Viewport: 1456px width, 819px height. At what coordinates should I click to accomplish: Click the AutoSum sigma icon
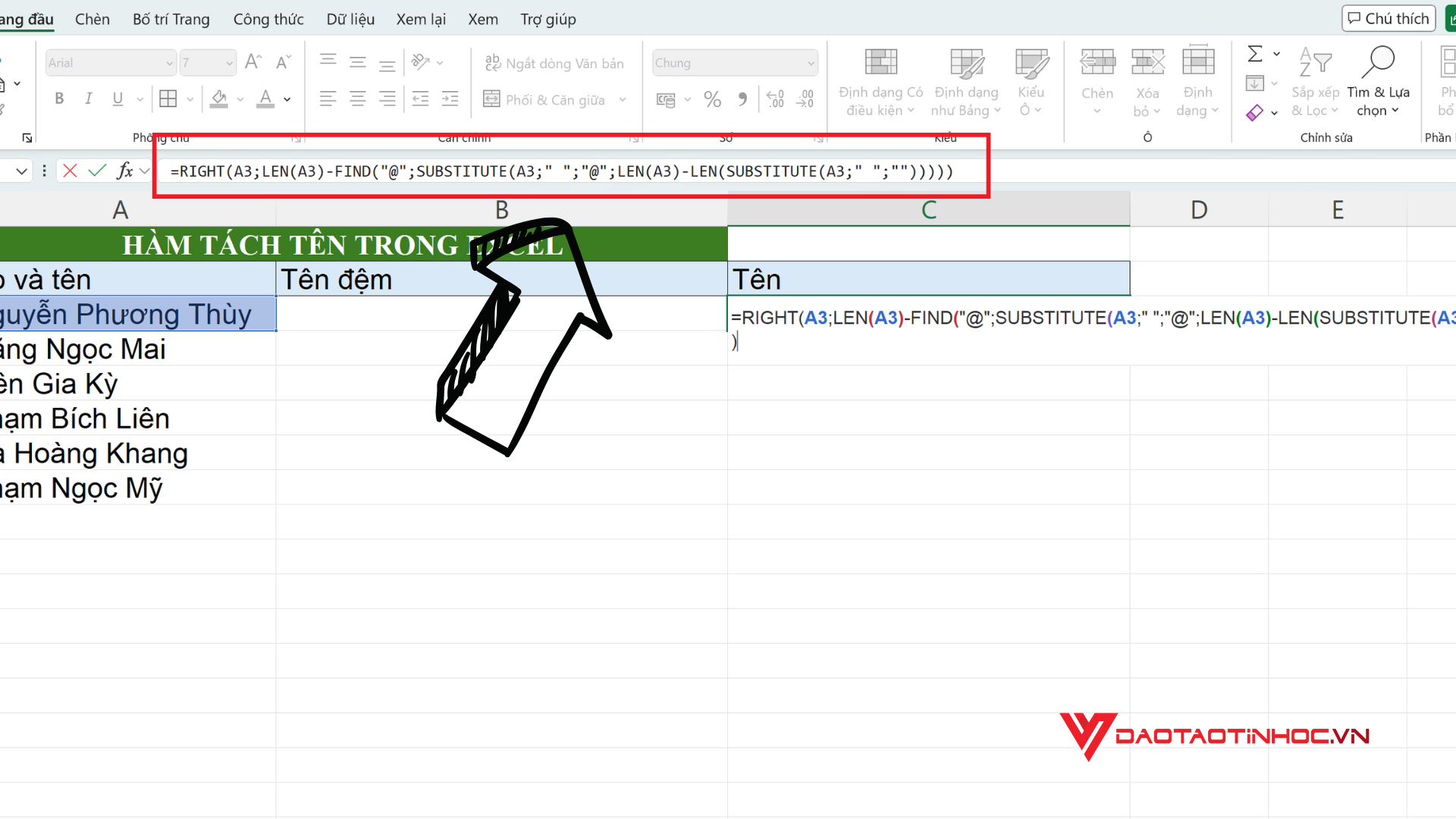point(1255,54)
